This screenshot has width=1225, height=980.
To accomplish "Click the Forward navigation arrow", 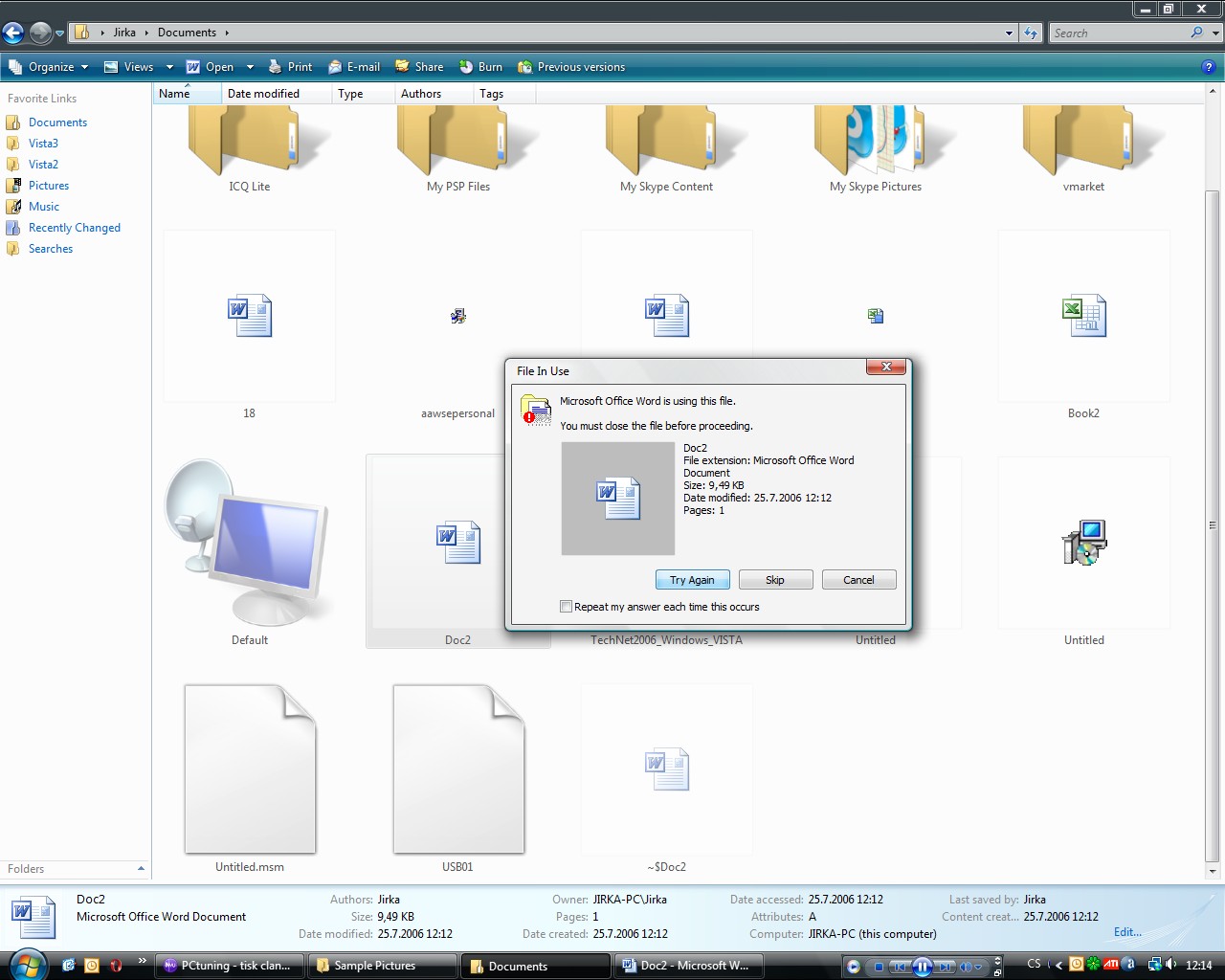I will pyautogui.click(x=40, y=33).
